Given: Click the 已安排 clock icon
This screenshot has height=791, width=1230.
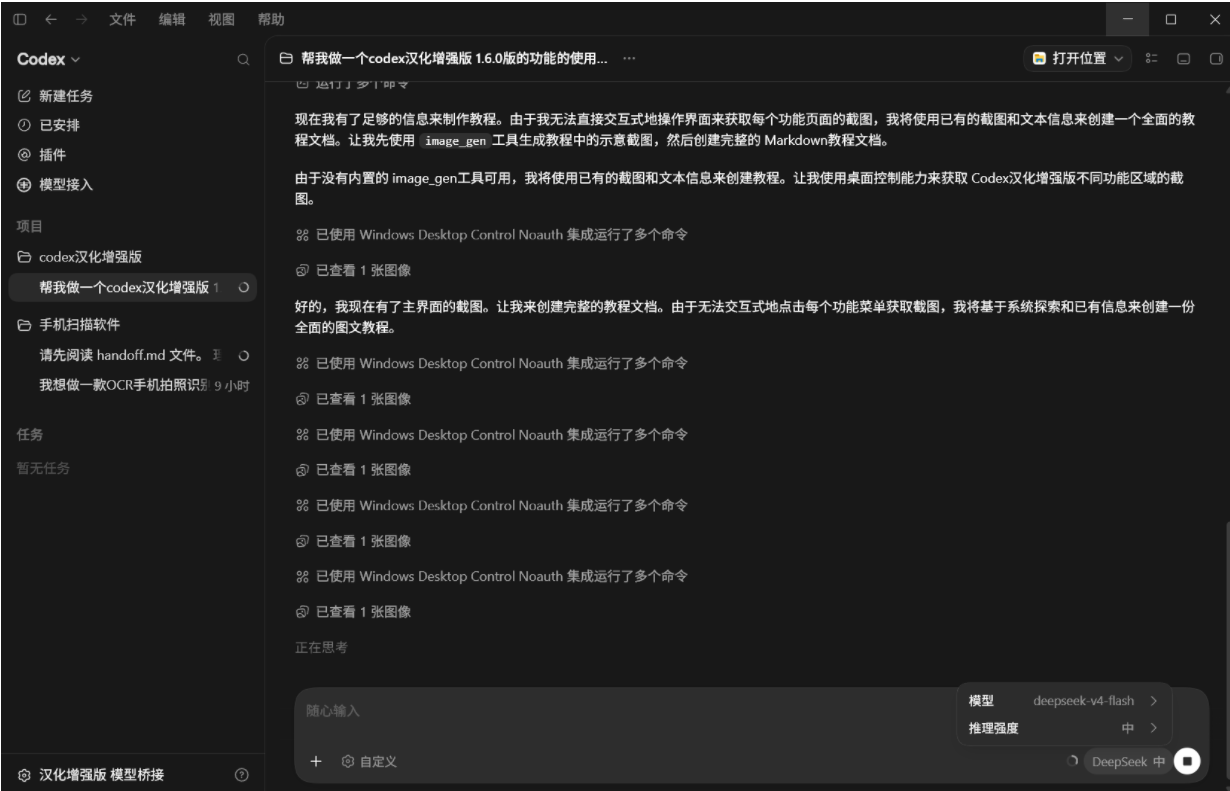Looking at the screenshot, I should [x=25, y=126].
